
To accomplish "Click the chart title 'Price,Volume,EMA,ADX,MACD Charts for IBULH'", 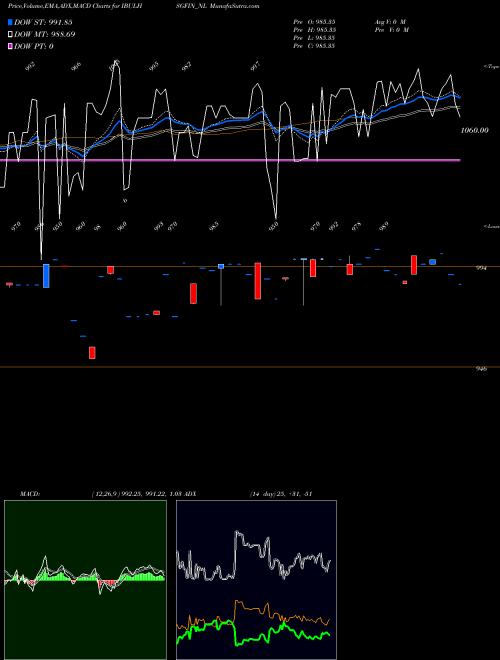I will 74,6.
